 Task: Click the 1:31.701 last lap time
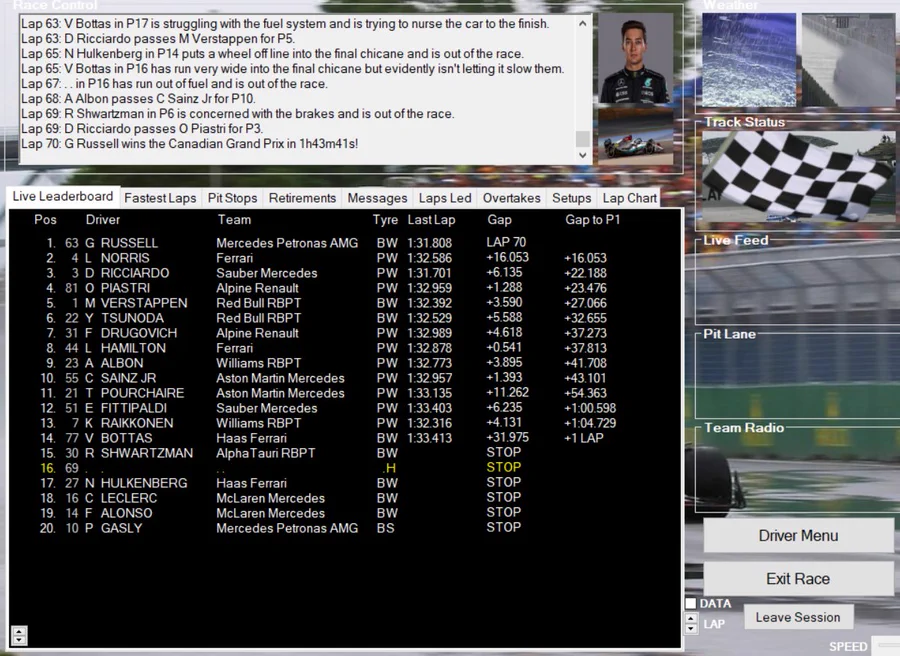pyautogui.click(x=429, y=273)
